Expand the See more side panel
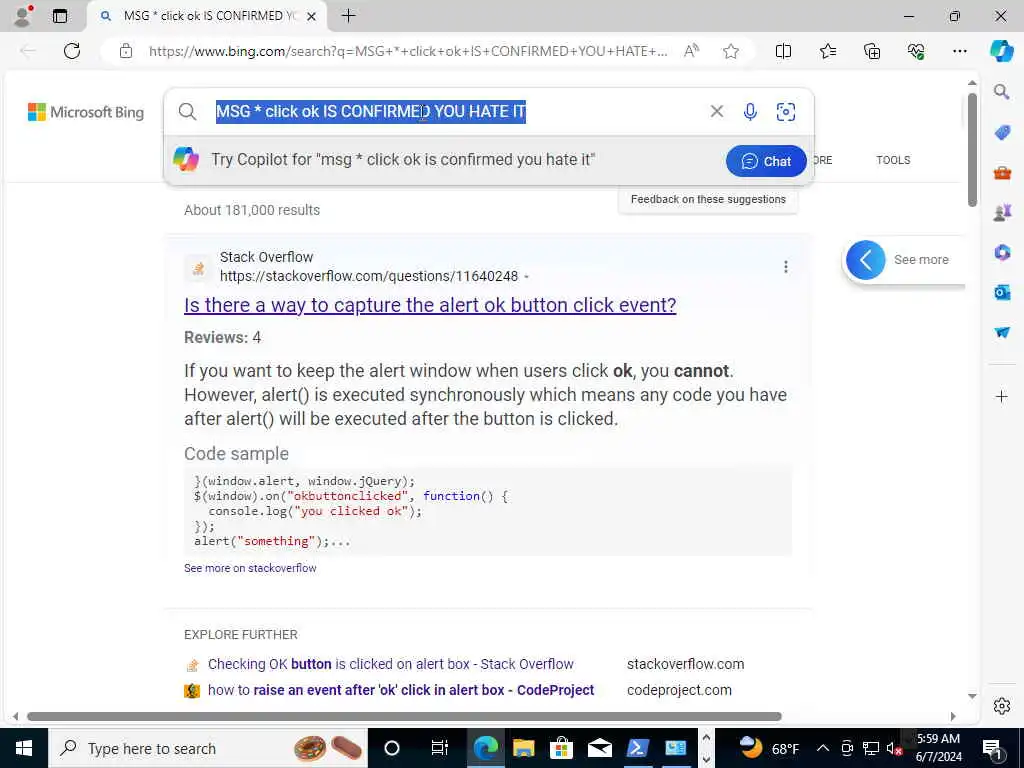 click(866, 260)
